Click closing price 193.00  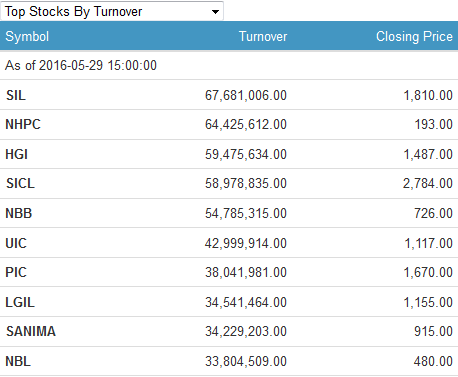433,124
